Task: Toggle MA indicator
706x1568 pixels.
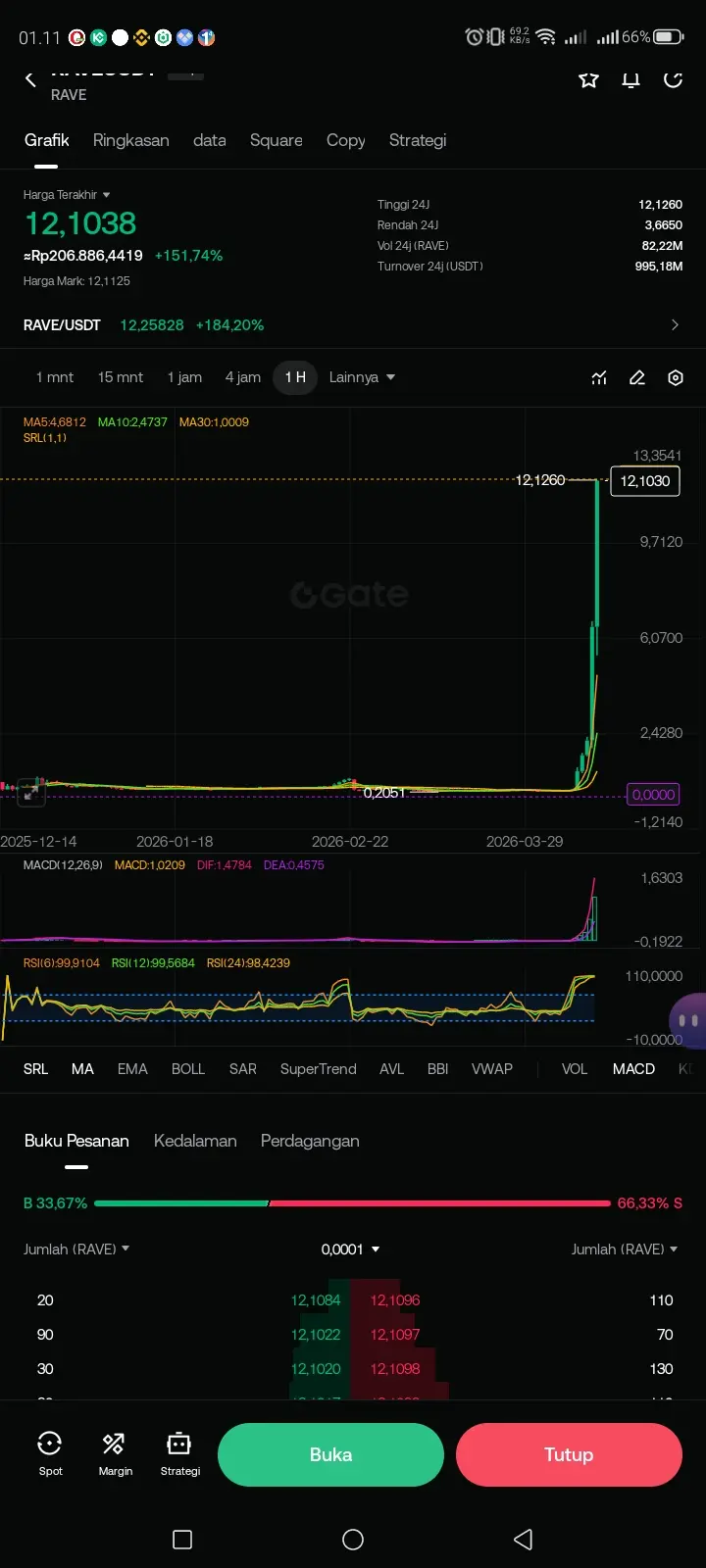Action: (x=82, y=1069)
